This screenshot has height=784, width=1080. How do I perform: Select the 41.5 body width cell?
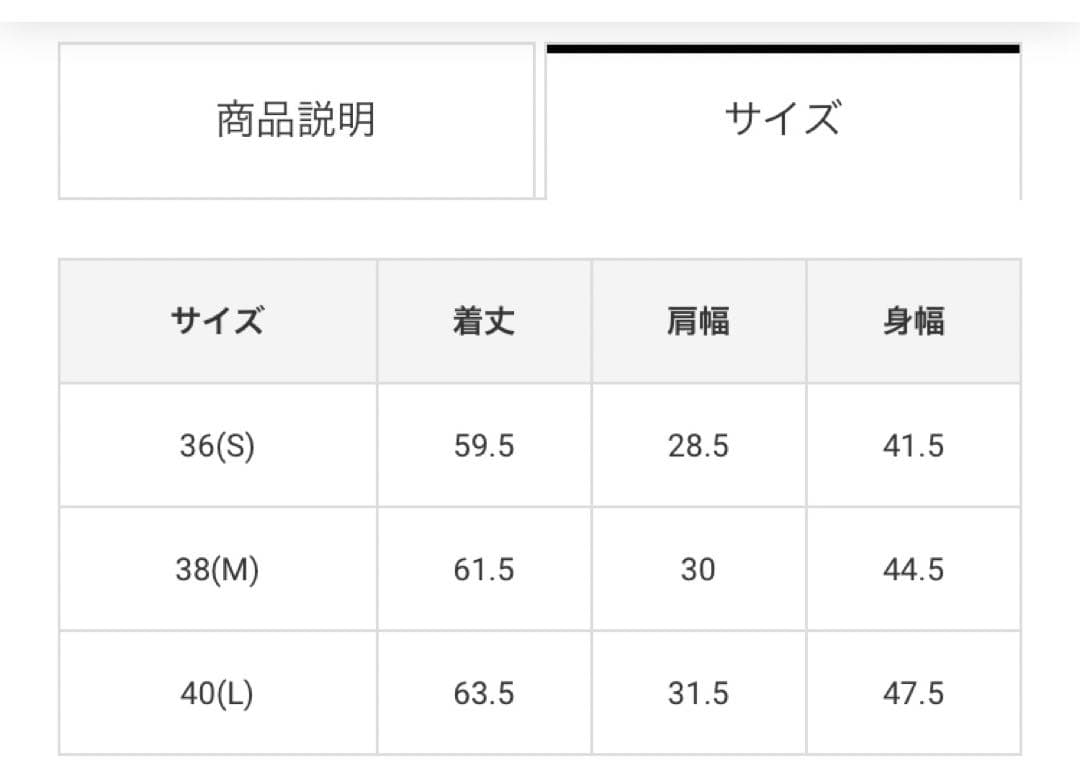pyautogui.click(x=913, y=445)
